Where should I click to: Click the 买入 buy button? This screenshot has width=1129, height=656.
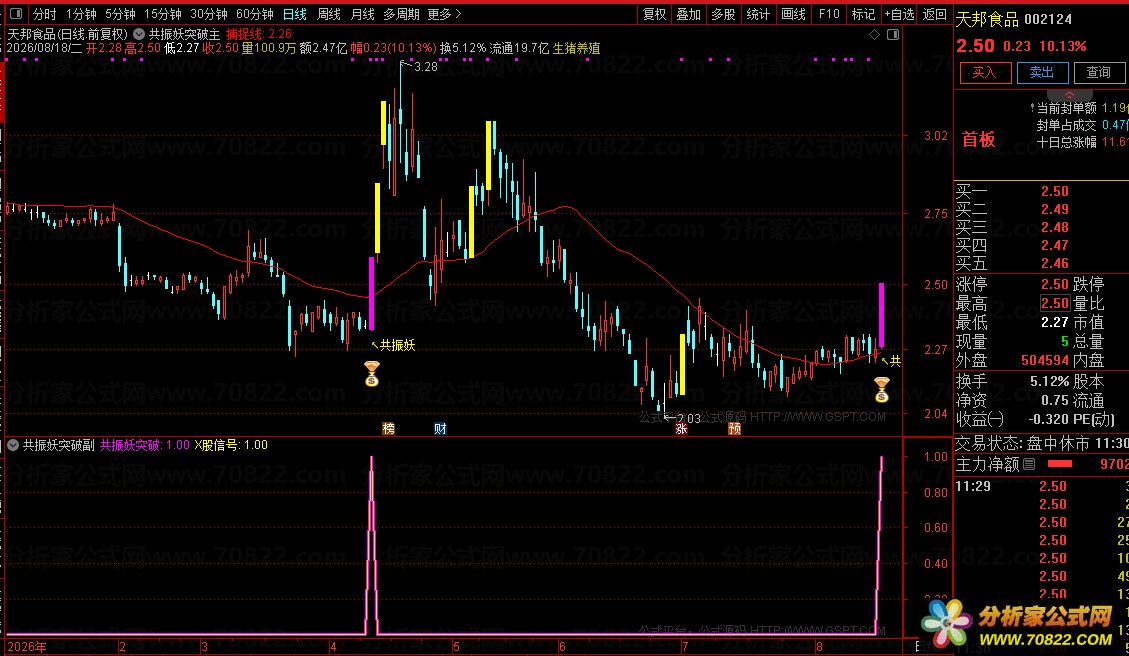pyautogui.click(x=985, y=73)
